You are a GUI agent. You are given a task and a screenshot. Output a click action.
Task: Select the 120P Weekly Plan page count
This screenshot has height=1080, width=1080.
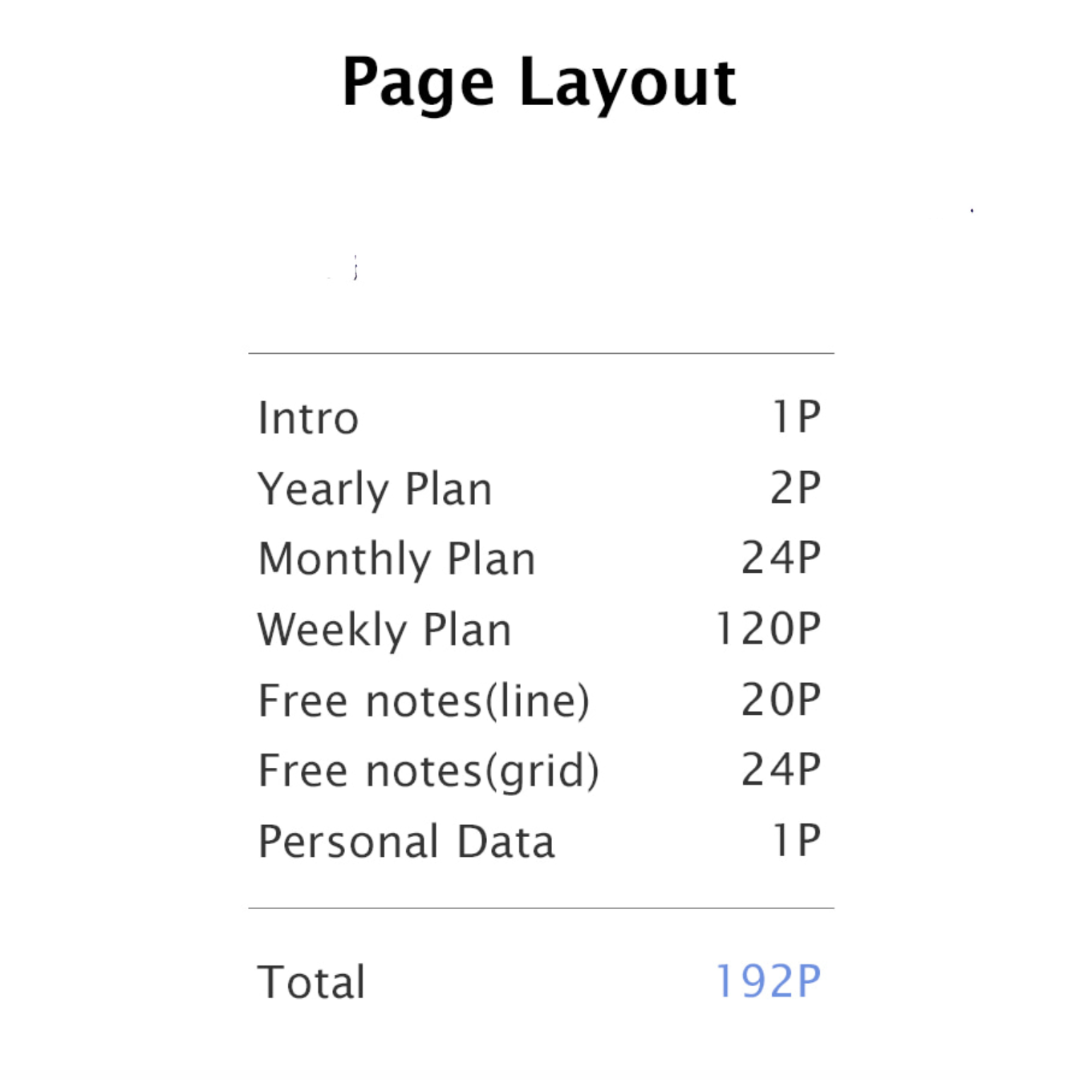coord(767,630)
